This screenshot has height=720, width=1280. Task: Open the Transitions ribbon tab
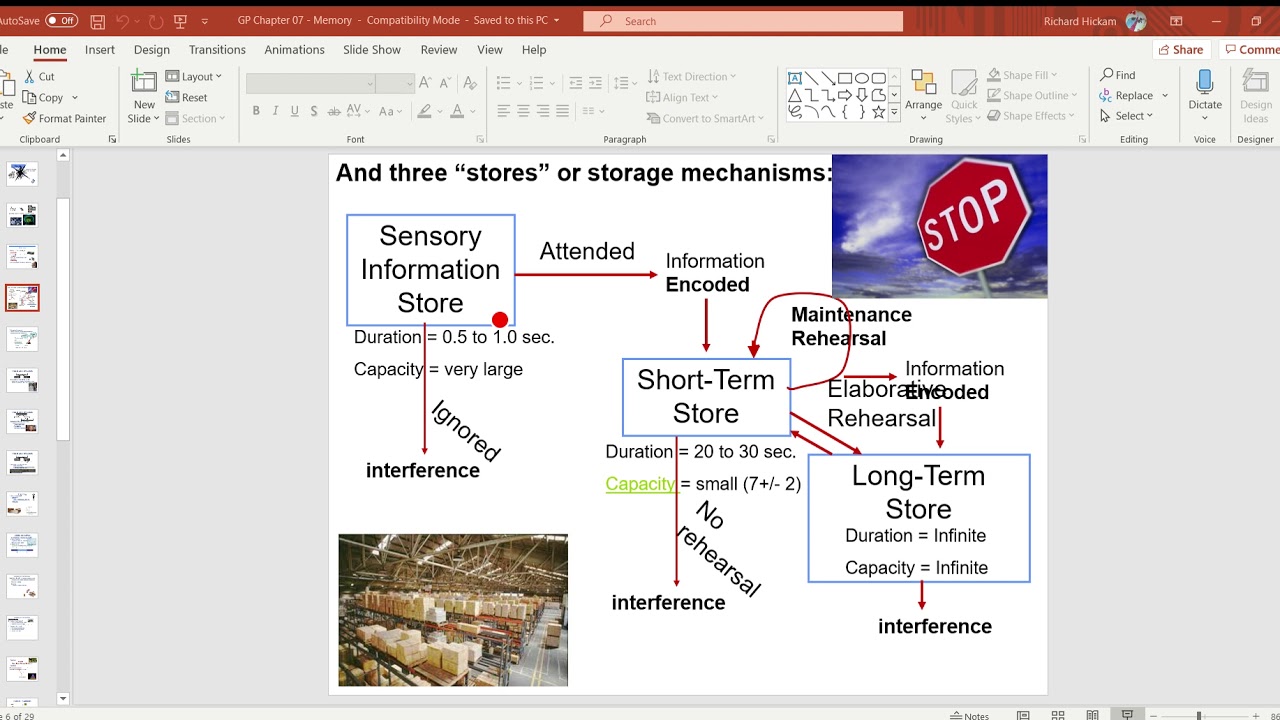tap(217, 50)
